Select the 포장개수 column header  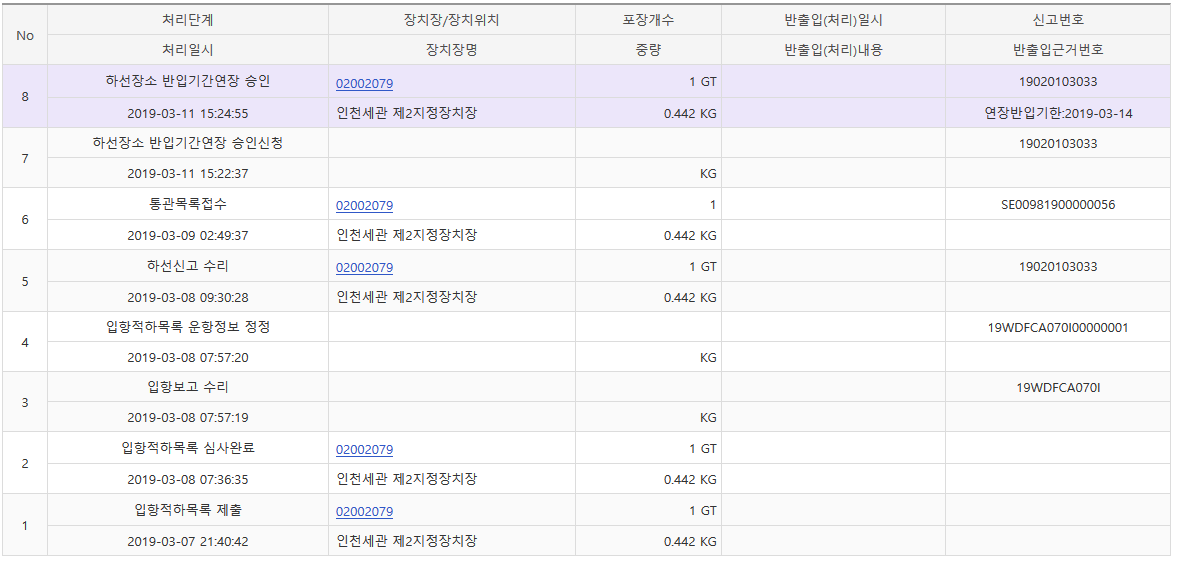pyautogui.click(x=647, y=20)
